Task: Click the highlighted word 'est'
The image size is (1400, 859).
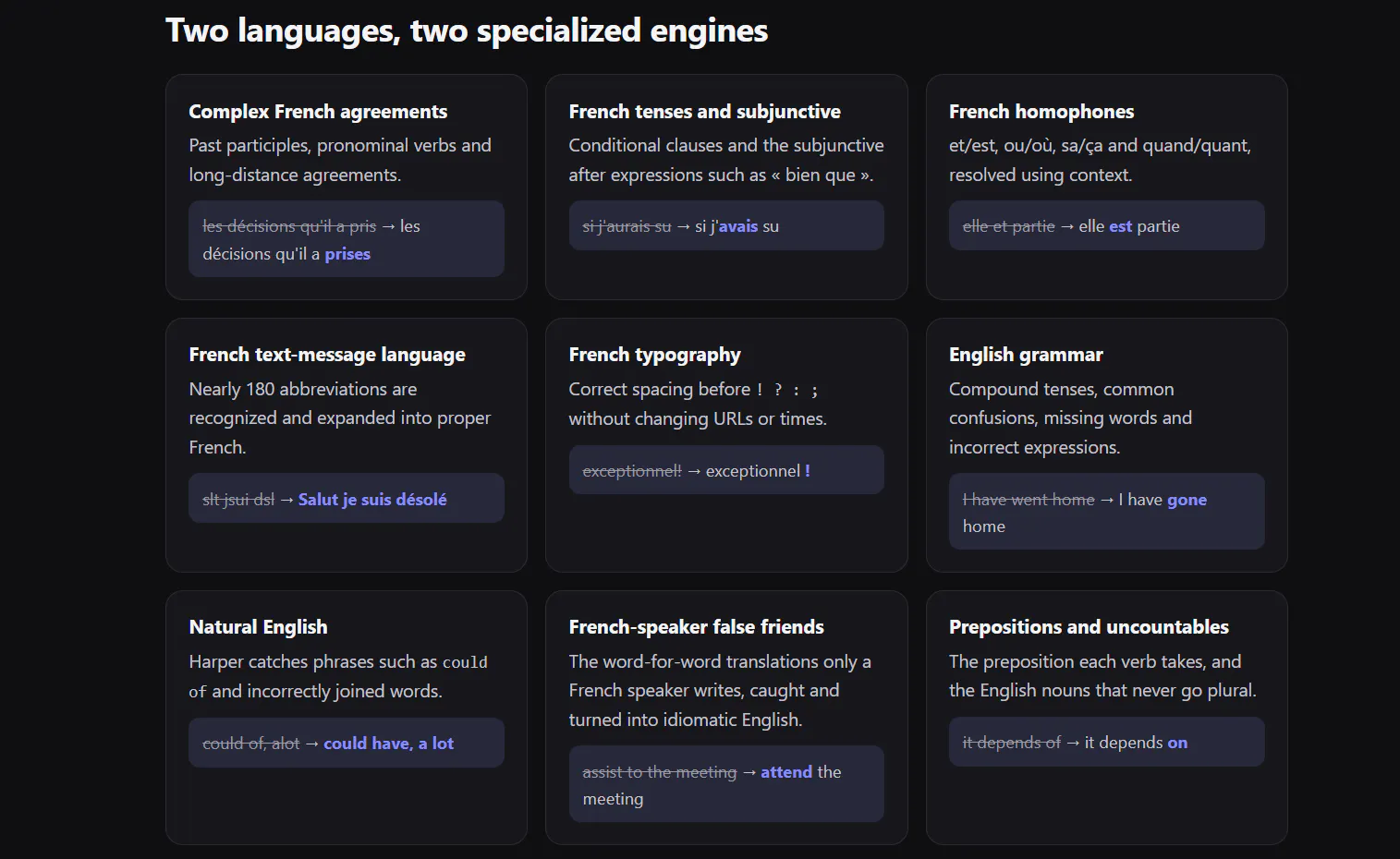Action: (1120, 226)
